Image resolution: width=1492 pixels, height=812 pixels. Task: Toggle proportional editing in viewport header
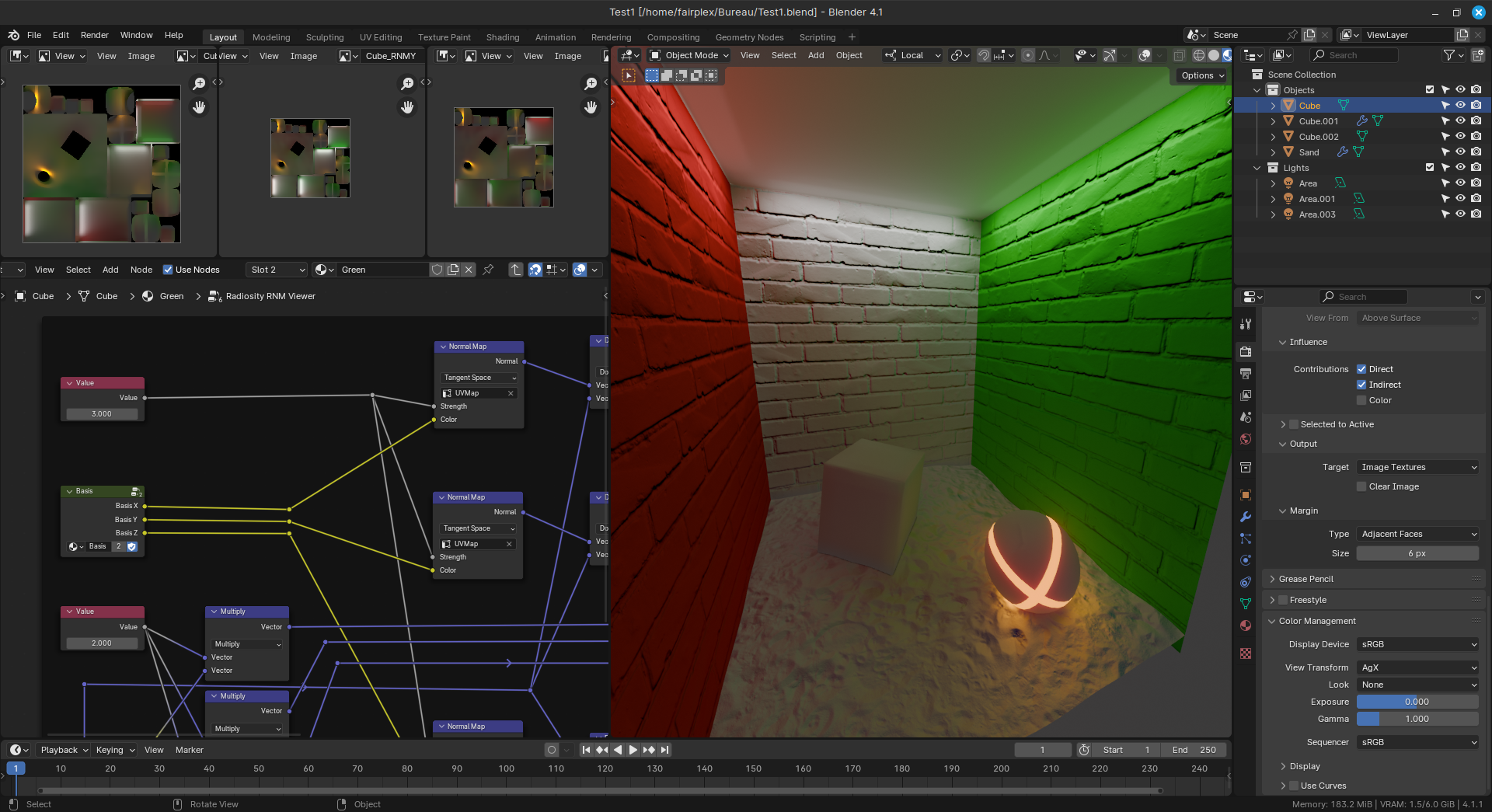coord(1028,55)
